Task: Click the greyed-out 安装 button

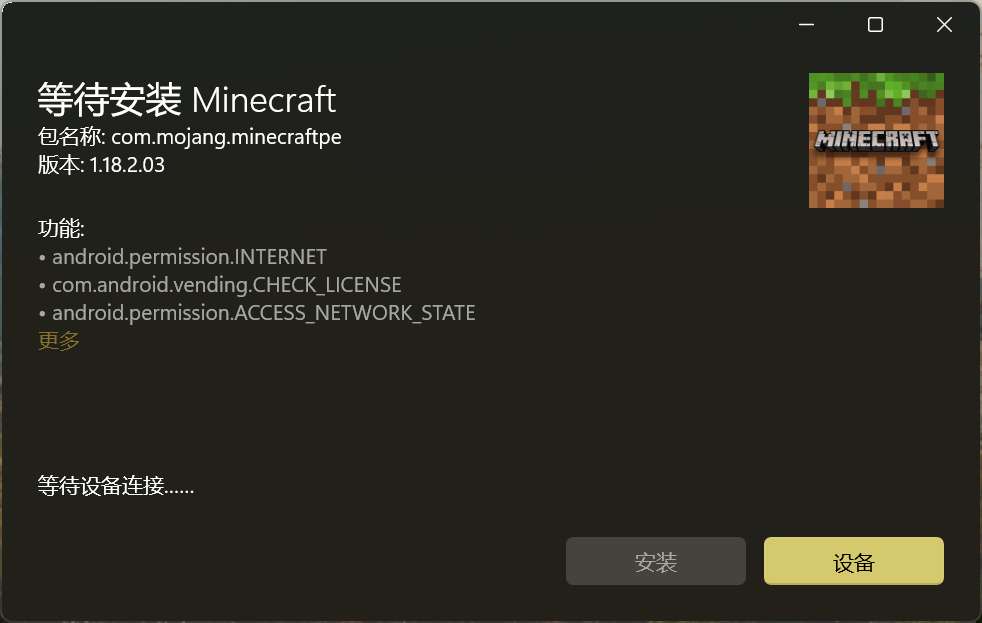Action: click(656, 562)
